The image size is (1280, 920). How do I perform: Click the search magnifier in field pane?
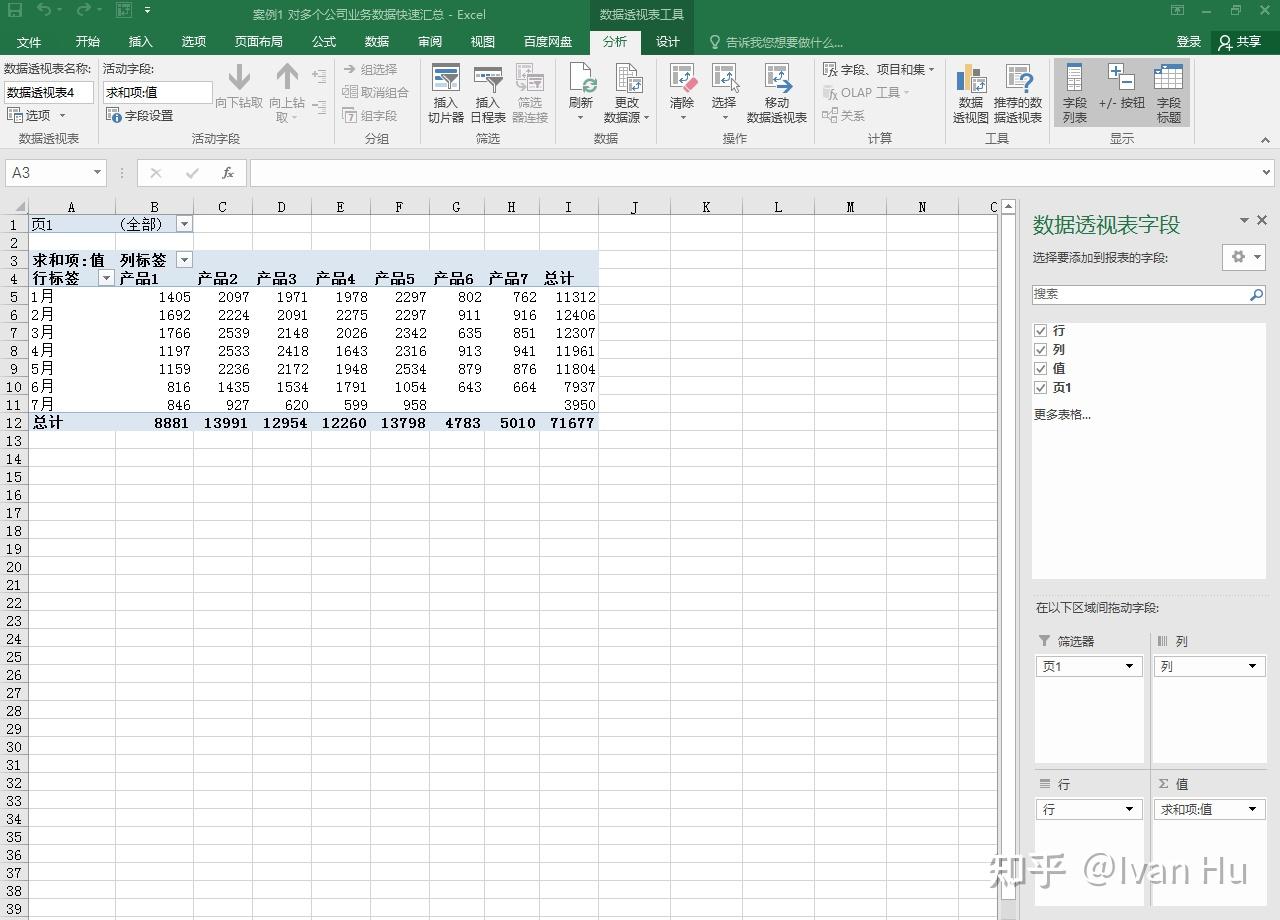coord(1256,295)
